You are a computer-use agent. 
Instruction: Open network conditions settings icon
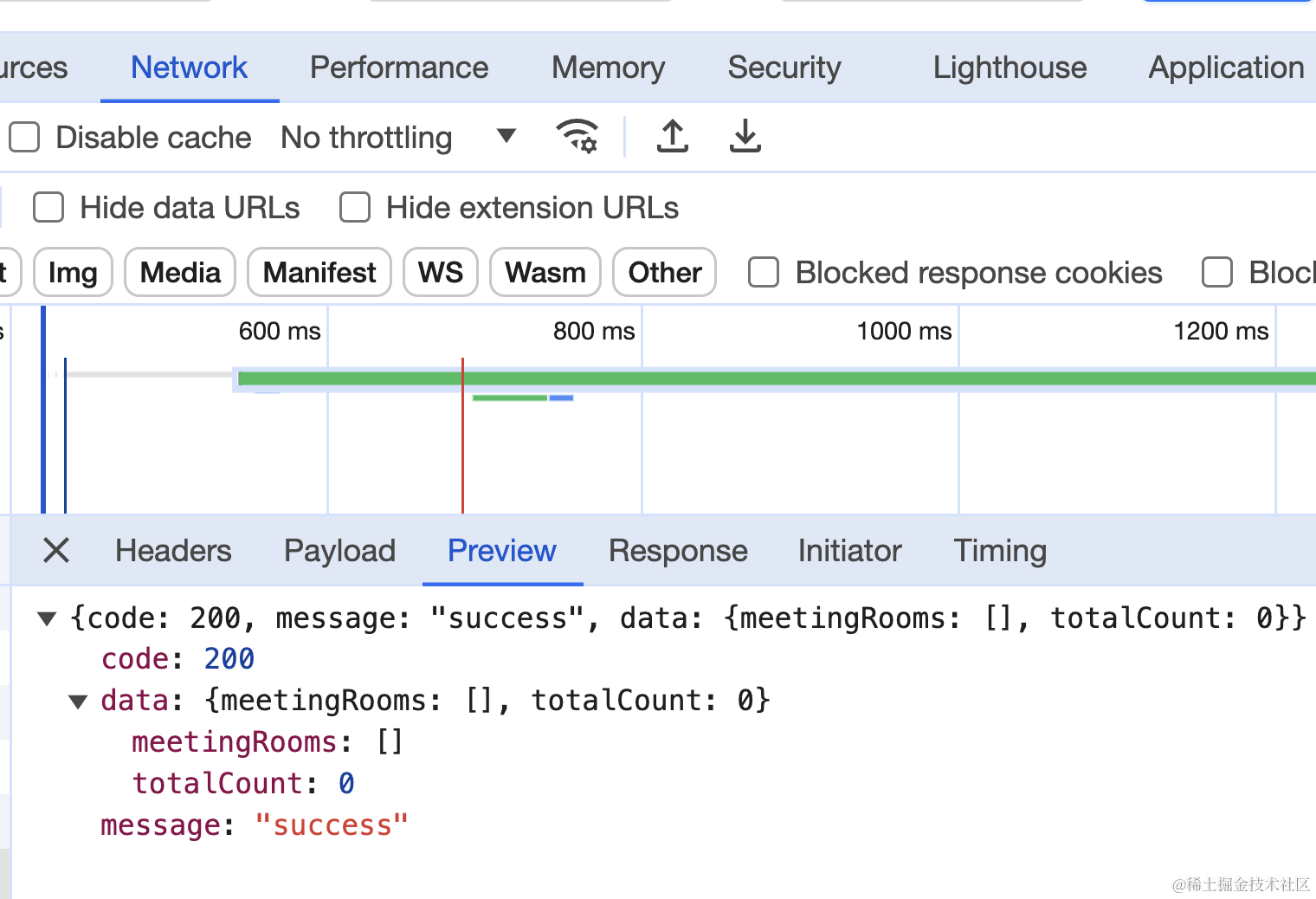(577, 136)
